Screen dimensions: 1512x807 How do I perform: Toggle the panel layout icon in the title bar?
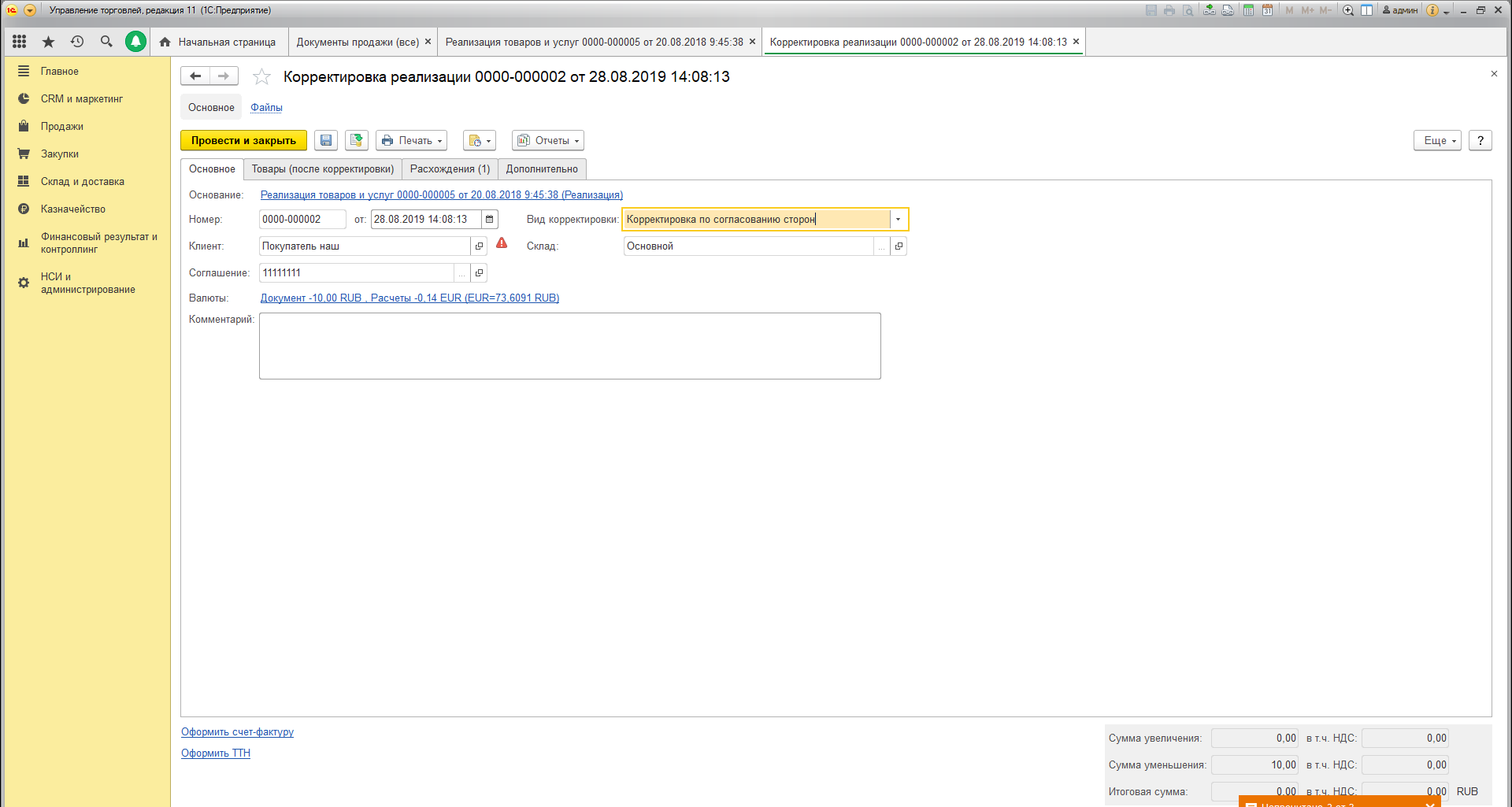pos(1367,10)
